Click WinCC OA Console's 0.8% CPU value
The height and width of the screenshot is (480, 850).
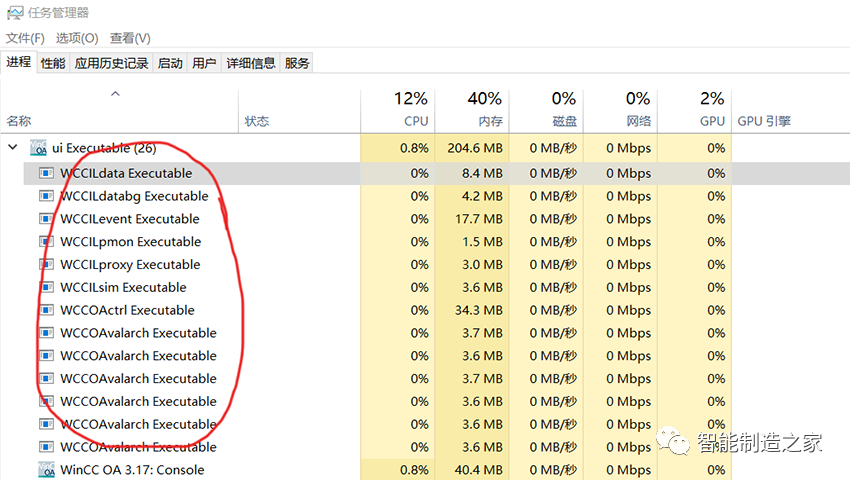pos(414,470)
